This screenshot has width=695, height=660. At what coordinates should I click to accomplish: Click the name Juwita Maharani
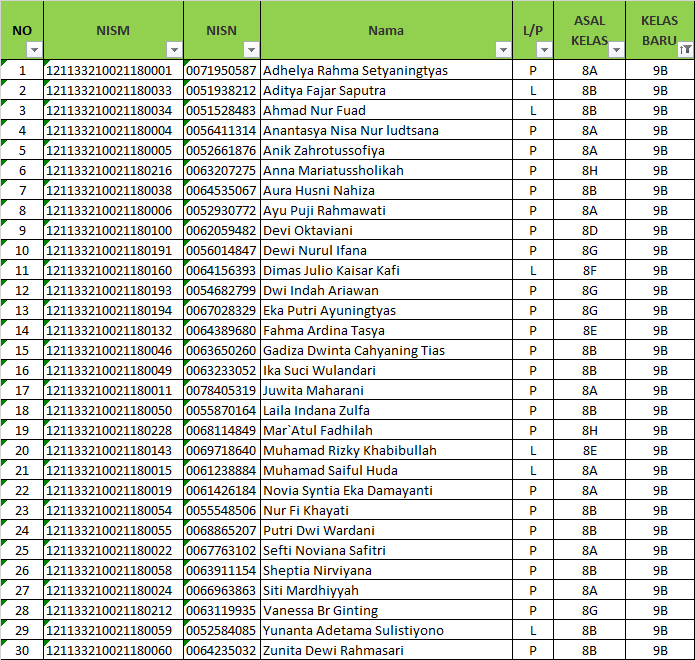point(313,390)
